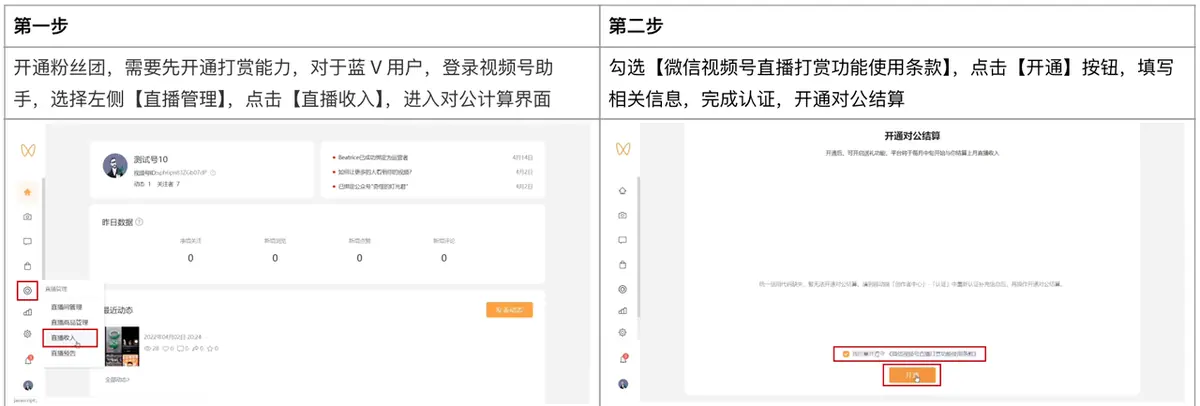
Task: Select 直播间管理 in the flyout menu
Action: coord(65,307)
